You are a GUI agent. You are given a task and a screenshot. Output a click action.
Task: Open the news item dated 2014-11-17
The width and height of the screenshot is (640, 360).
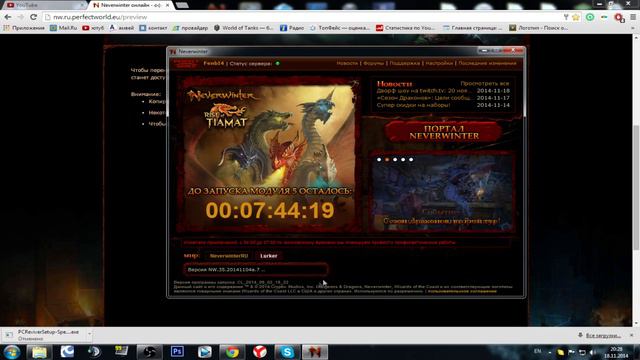[443, 98]
